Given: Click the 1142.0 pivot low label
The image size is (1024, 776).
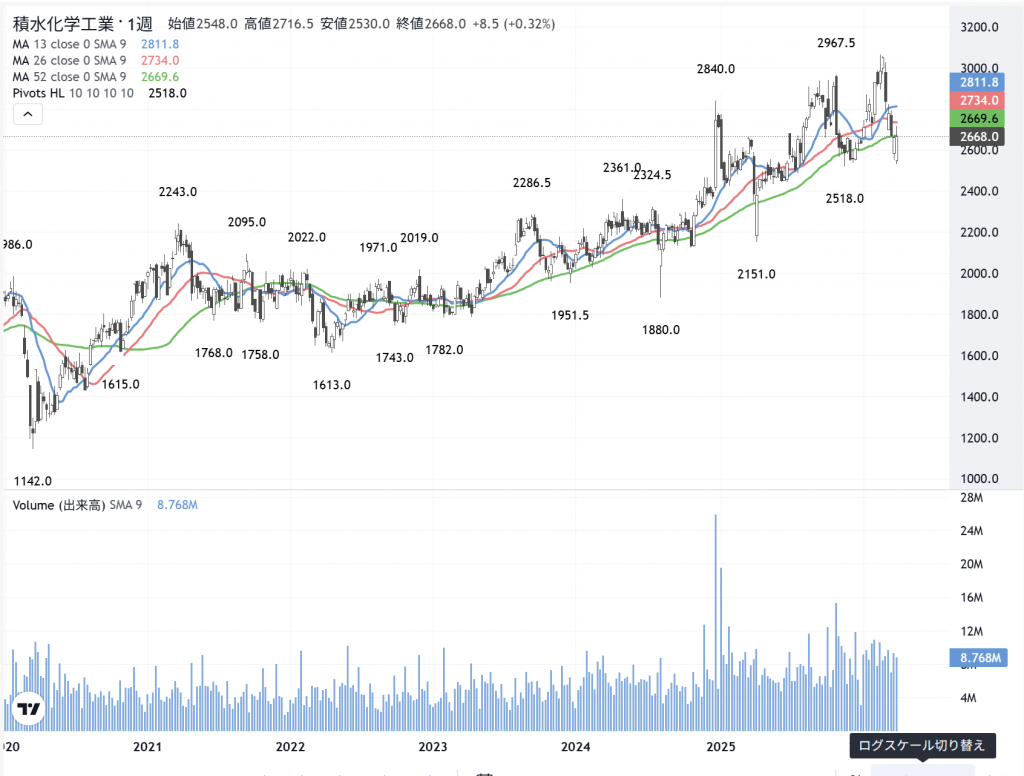Looking at the screenshot, I should 33,481.
